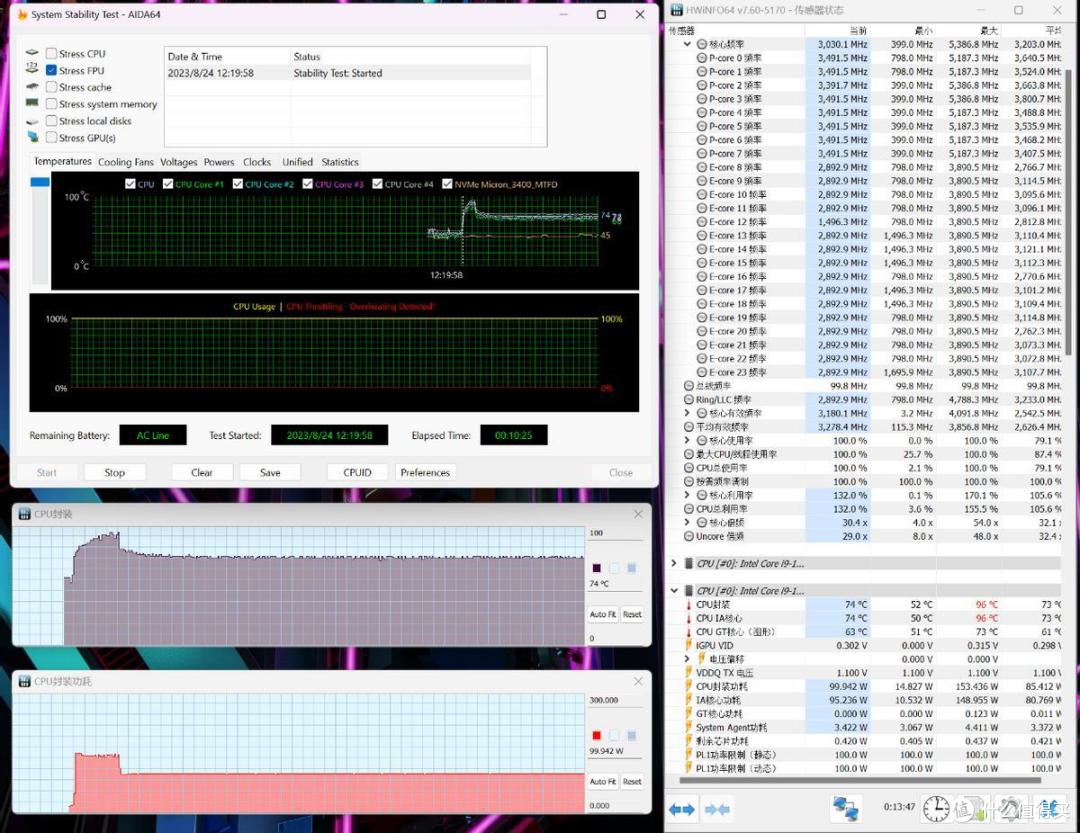Untick the CPU Core #1 graph checkbox
This screenshot has height=833, width=1080.
pos(167,184)
